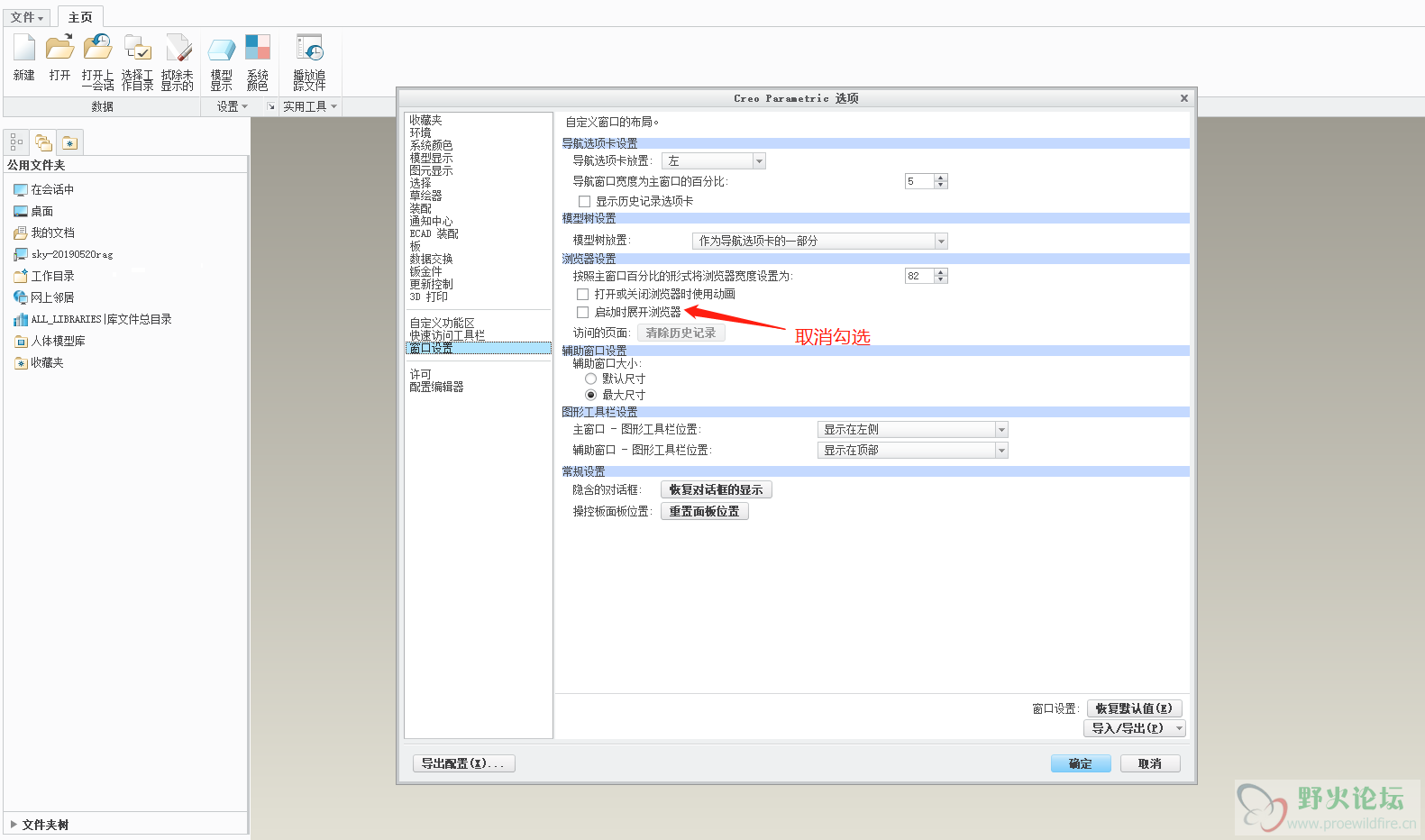
Task: Open the folder browser navigator tab icon
Action: 43,142
